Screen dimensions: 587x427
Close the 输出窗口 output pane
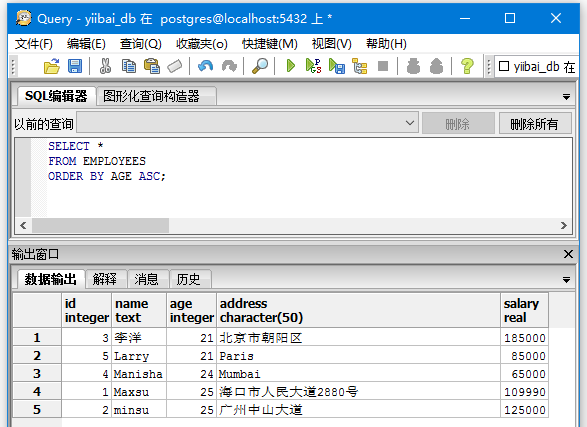click(568, 254)
